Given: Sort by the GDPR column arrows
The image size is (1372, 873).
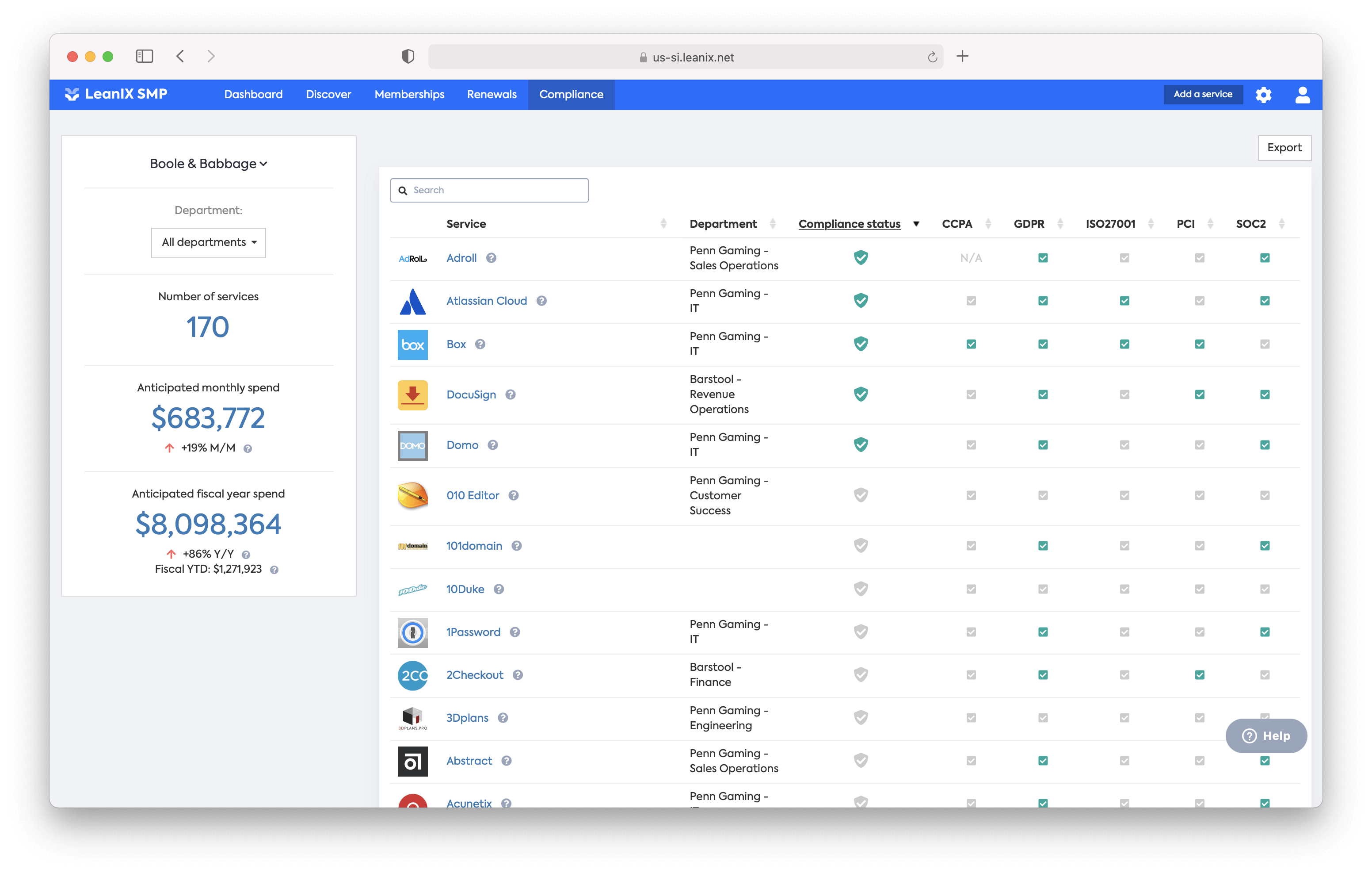Looking at the screenshot, I should (1060, 223).
